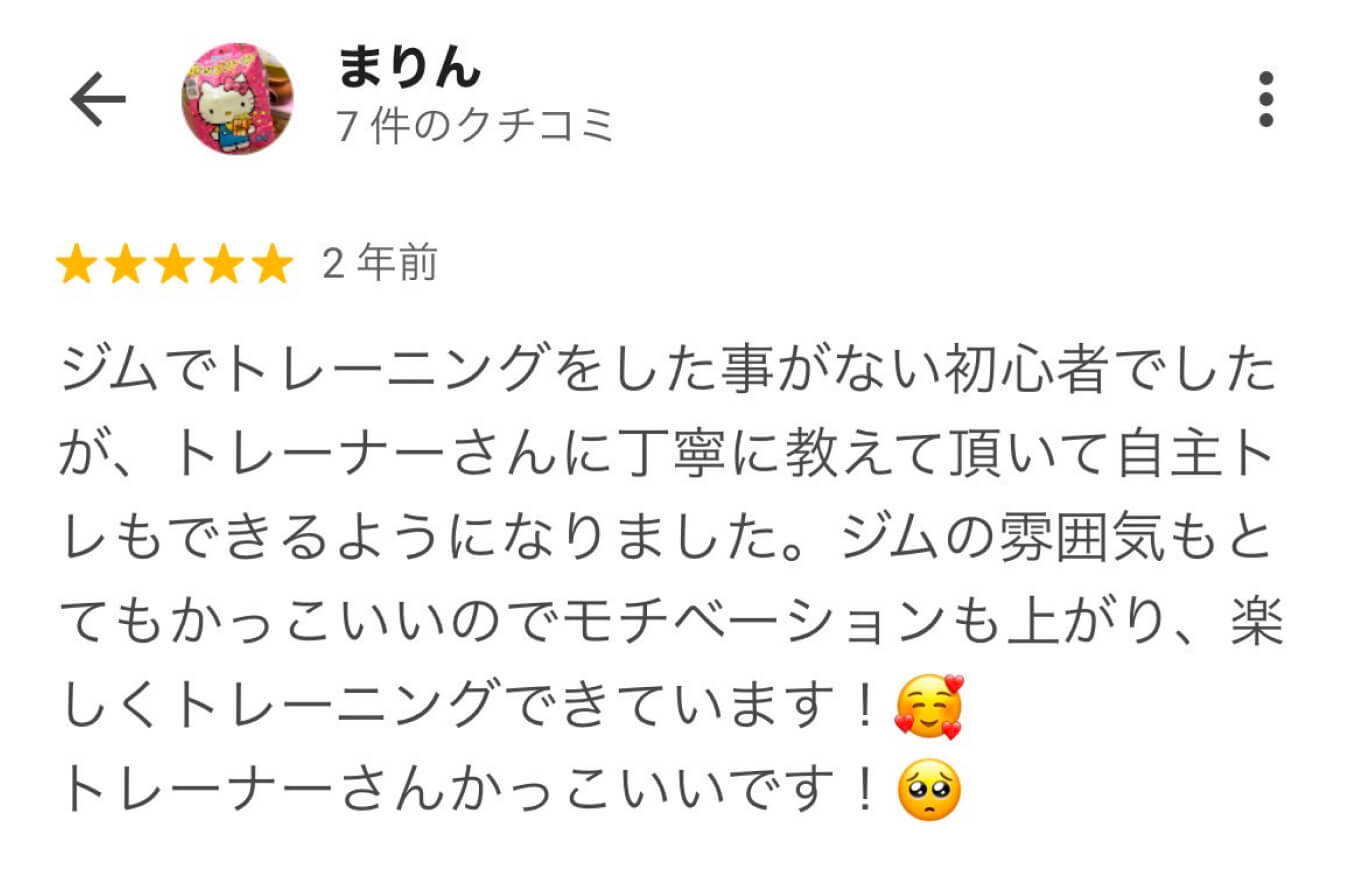
Task: Tap the pleading face emoji
Action: click(929, 790)
